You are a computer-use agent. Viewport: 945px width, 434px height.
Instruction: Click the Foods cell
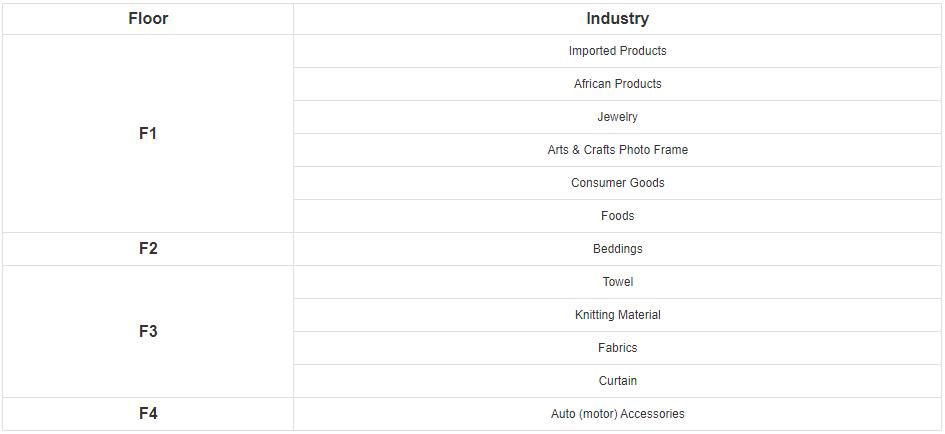(x=617, y=216)
